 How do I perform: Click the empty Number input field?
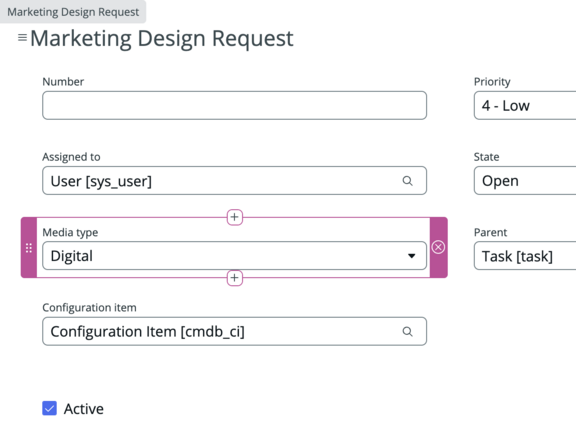[x=234, y=105]
